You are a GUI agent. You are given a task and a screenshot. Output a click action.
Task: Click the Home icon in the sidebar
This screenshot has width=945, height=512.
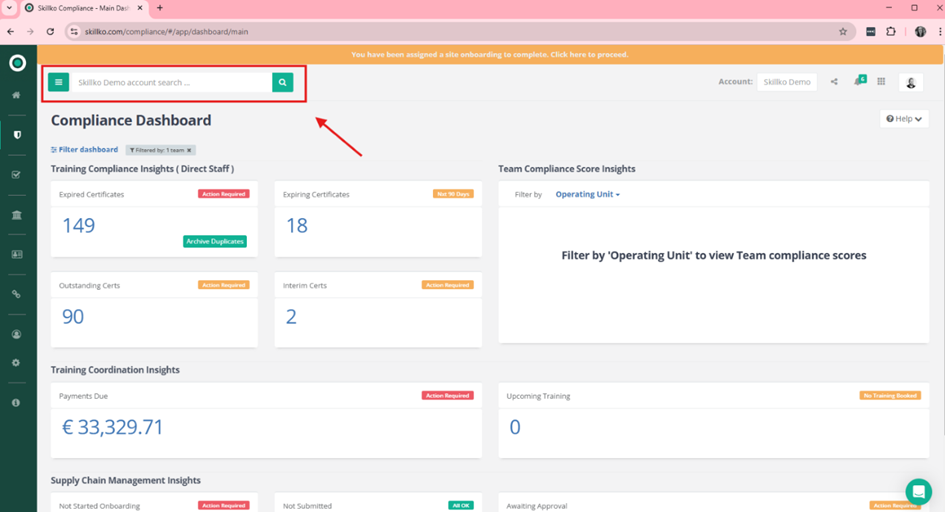coord(16,96)
